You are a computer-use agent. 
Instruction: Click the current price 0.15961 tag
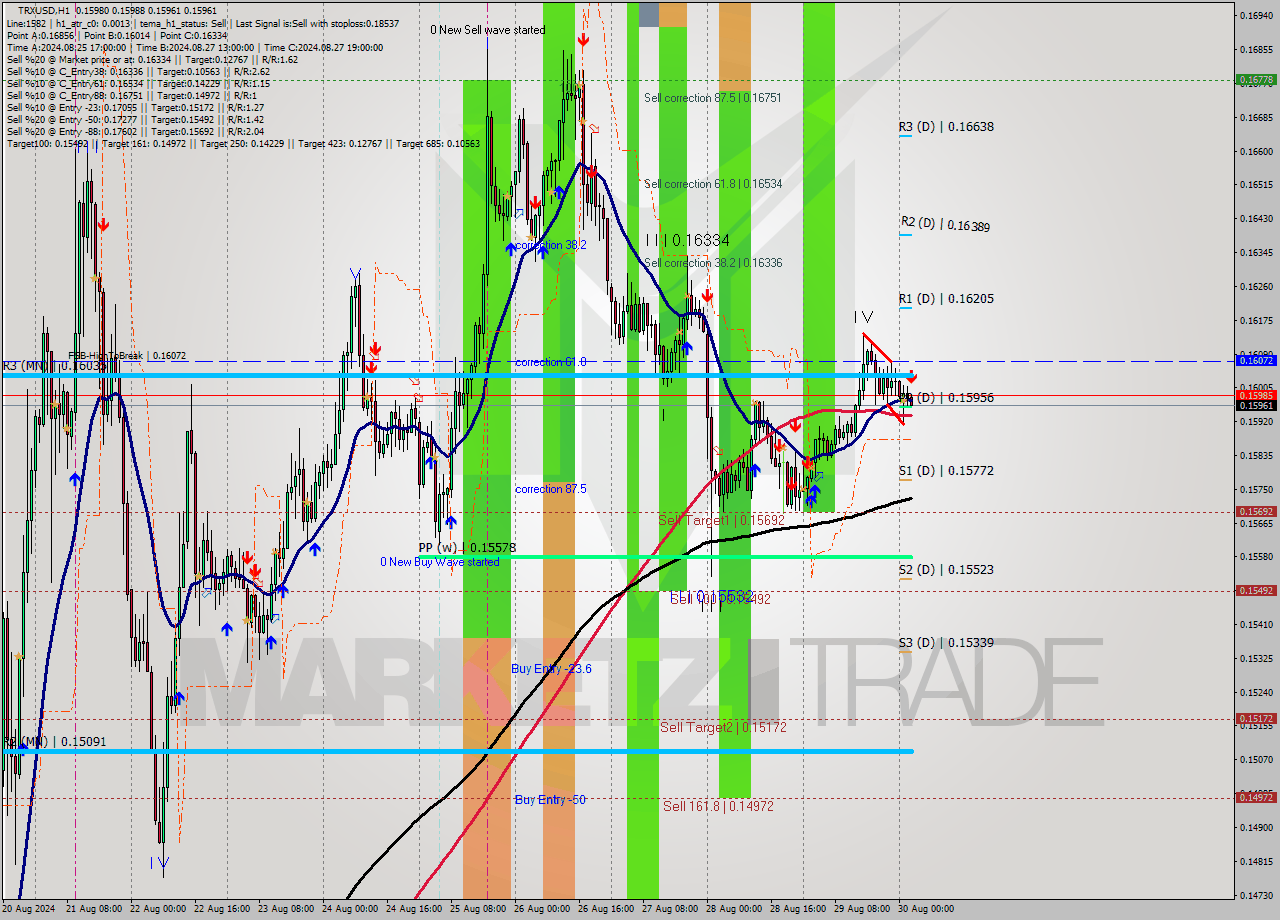click(1256, 405)
